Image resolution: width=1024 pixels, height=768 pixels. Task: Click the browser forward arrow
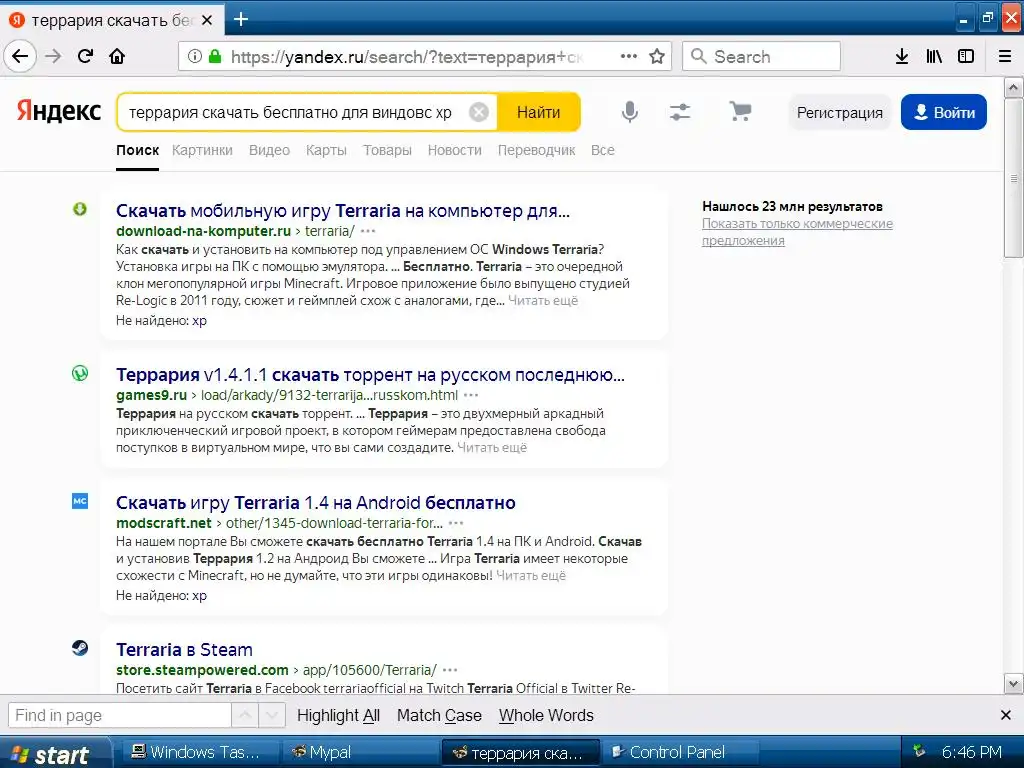point(53,56)
